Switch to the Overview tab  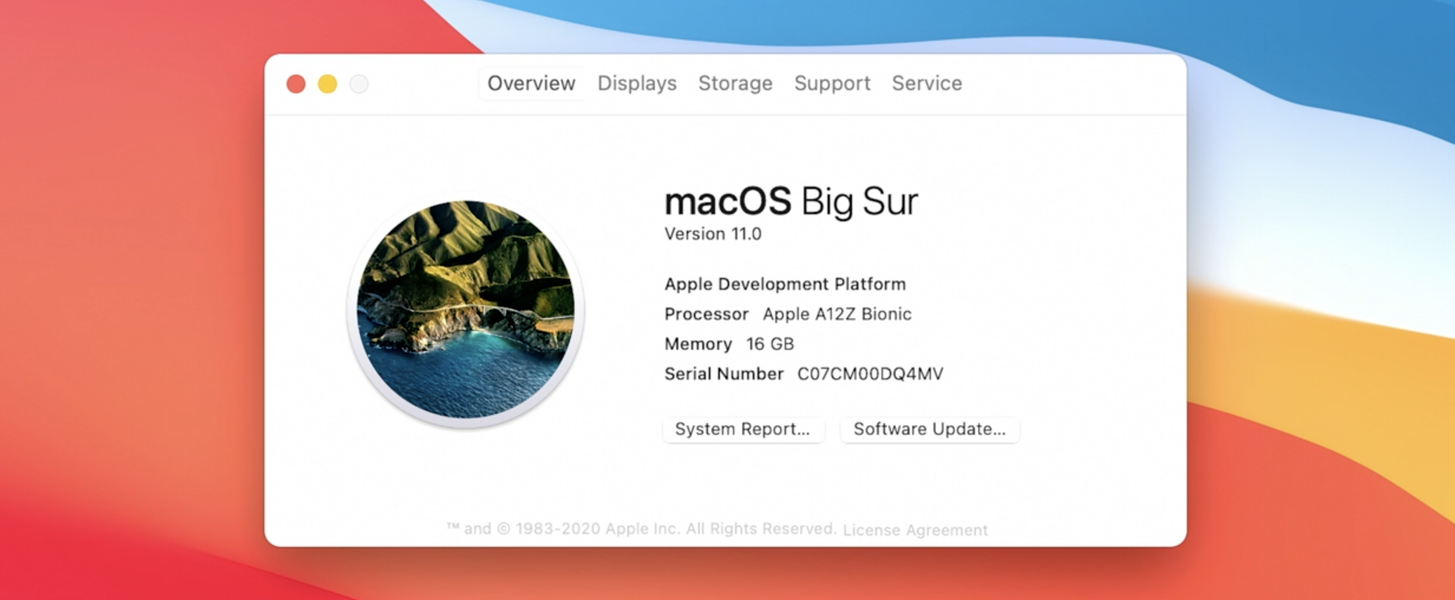pos(531,84)
